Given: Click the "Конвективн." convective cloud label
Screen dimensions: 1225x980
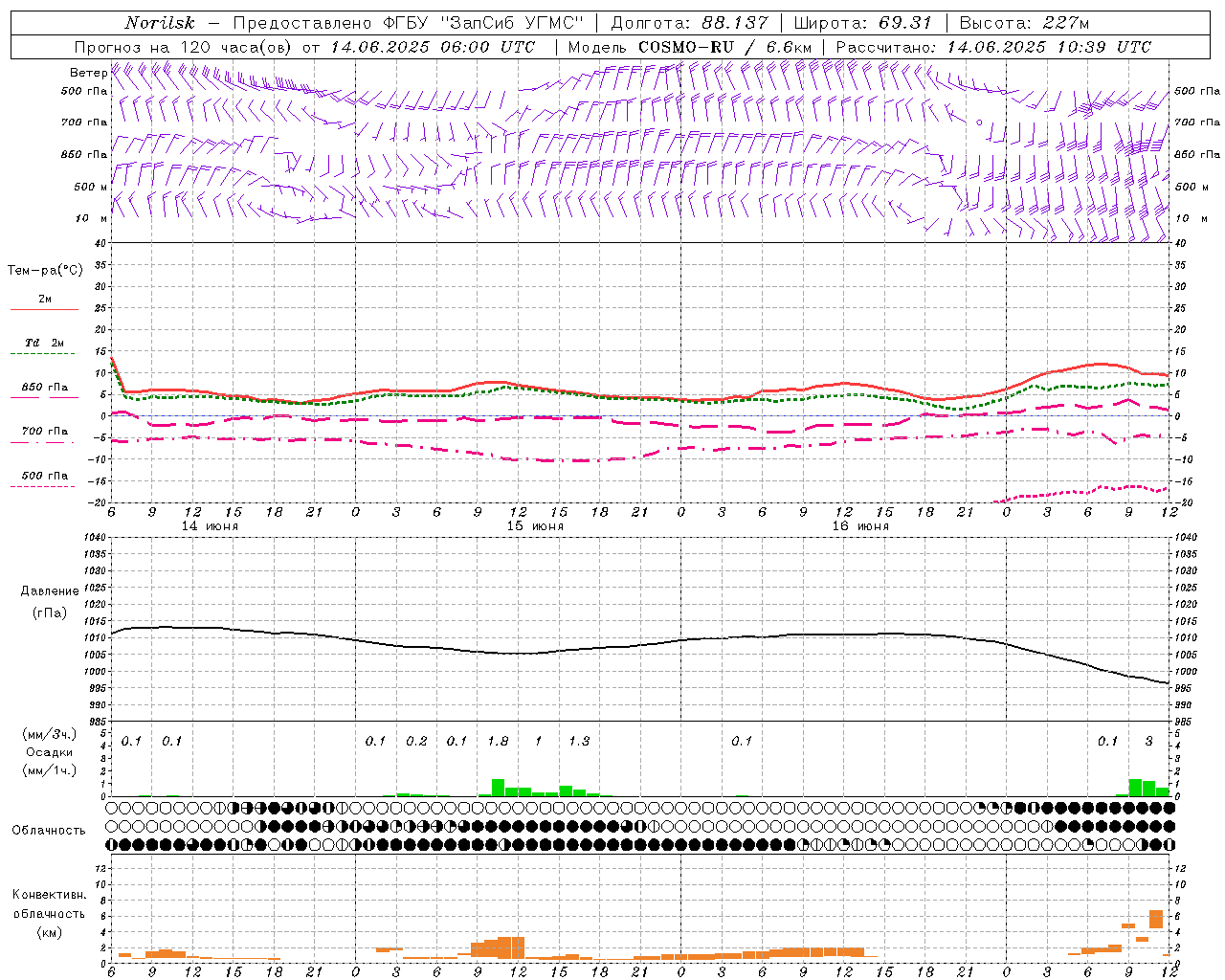Looking at the screenshot, I should 49,895.
